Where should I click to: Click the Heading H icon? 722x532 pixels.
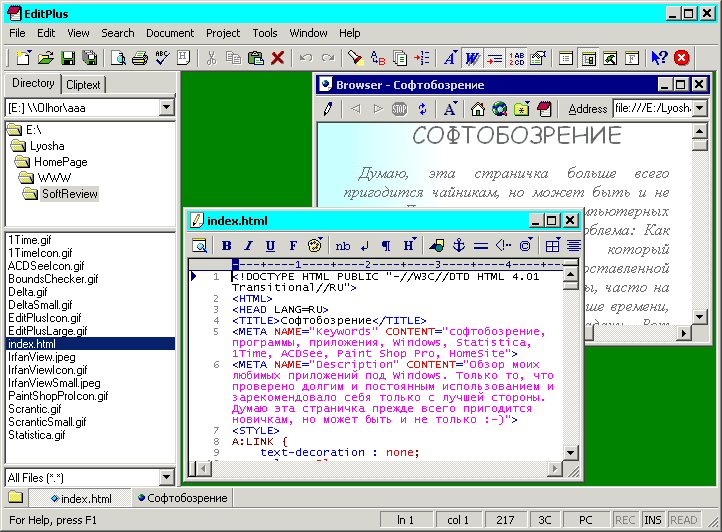tap(409, 246)
